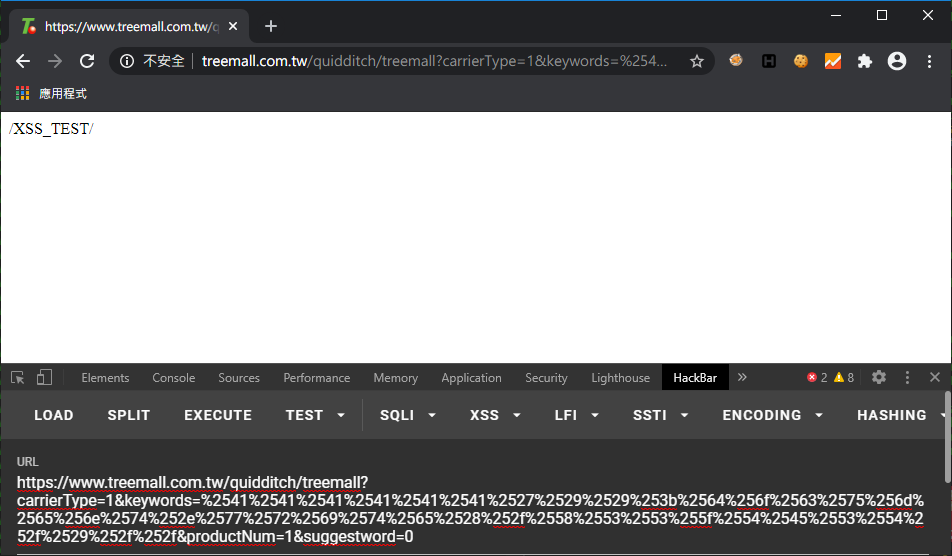The image size is (952, 556).
Task: View site info for not-secure connection
Action: [x=127, y=61]
